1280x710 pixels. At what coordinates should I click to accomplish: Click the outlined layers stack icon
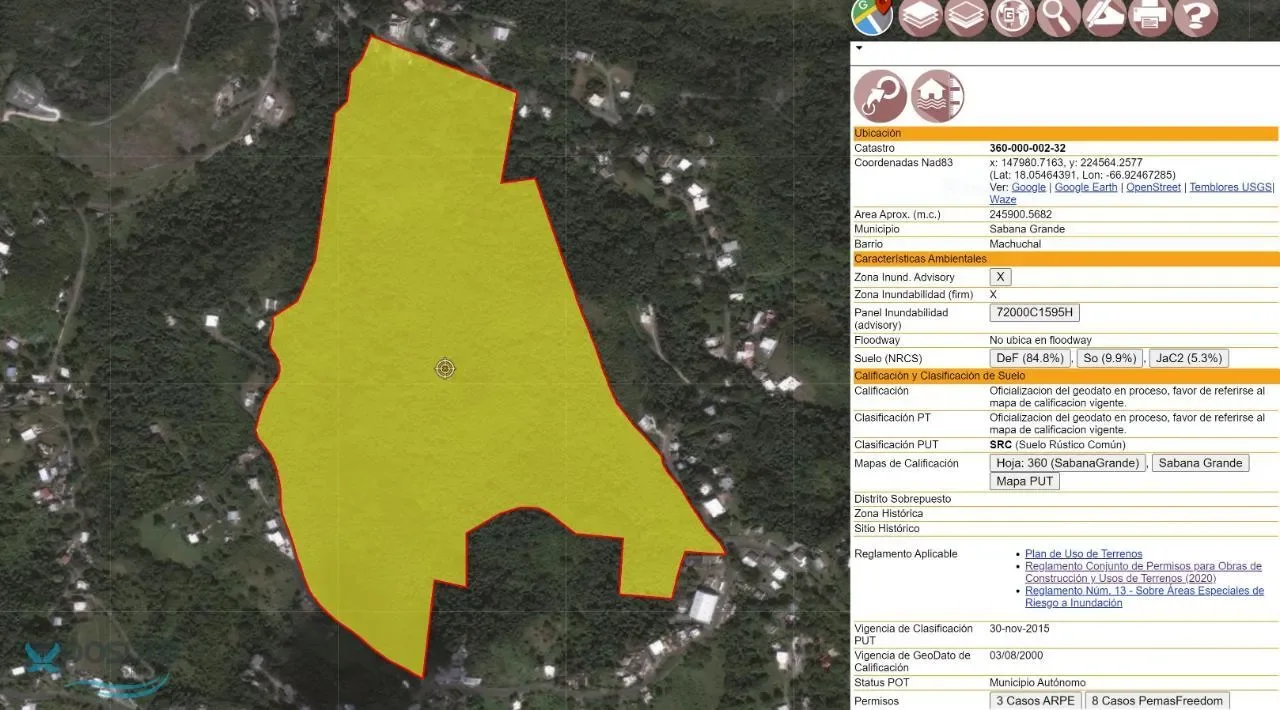point(966,16)
